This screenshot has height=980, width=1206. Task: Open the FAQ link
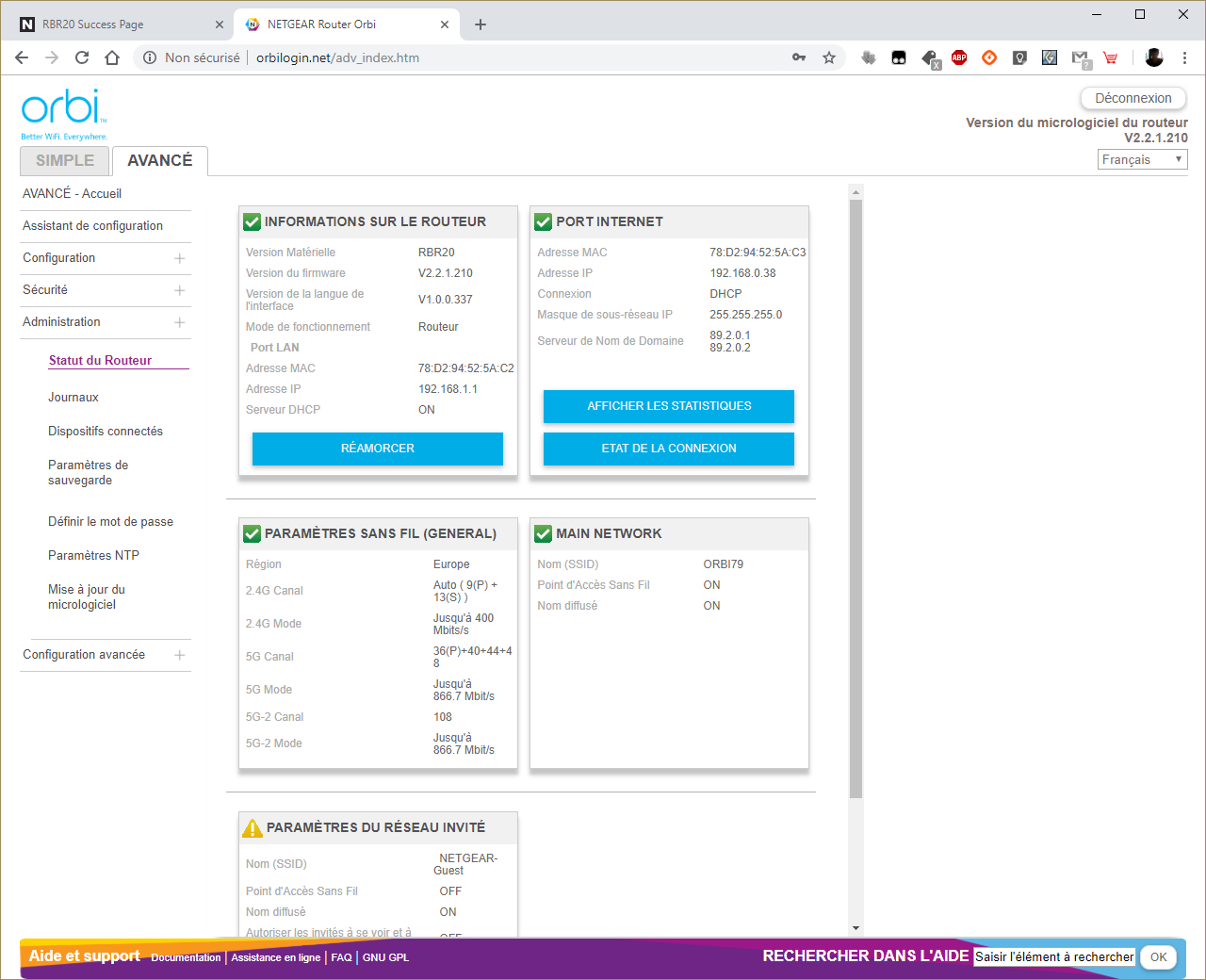click(341, 957)
